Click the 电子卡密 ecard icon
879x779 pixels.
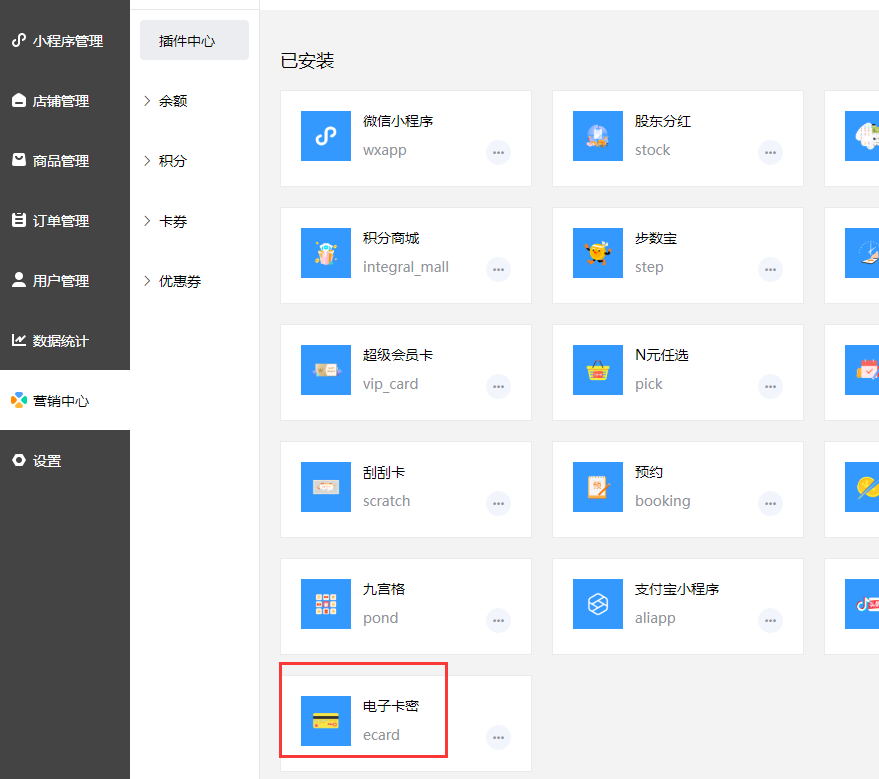[325, 721]
